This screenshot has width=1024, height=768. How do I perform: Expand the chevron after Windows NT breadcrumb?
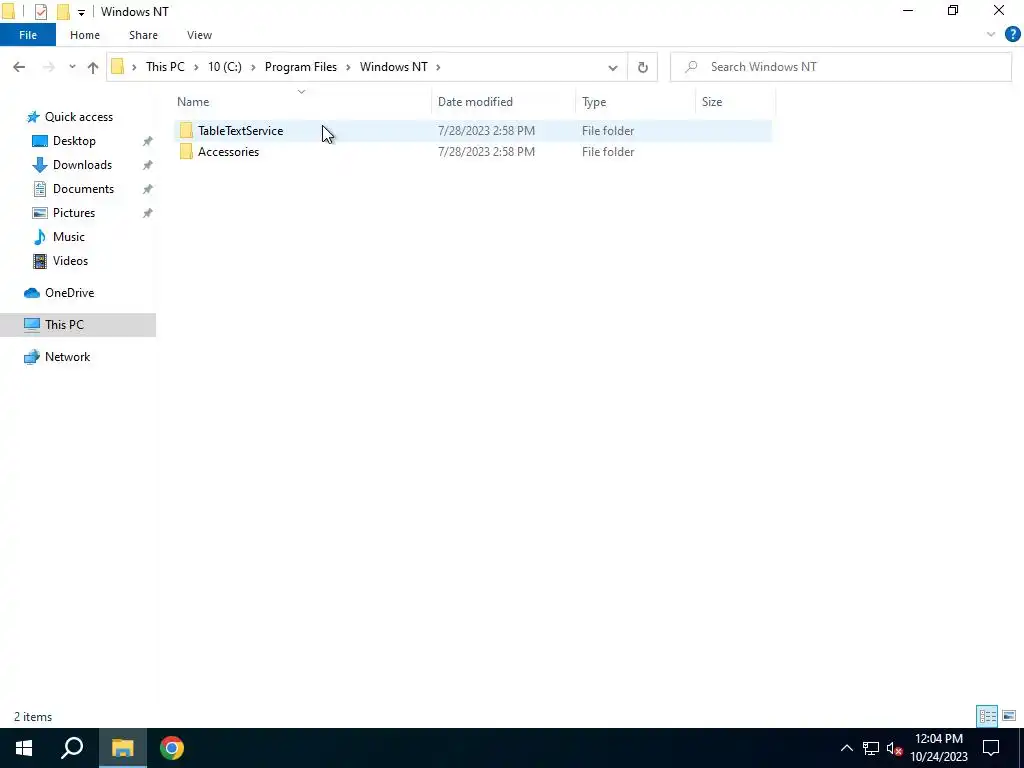coord(438,67)
